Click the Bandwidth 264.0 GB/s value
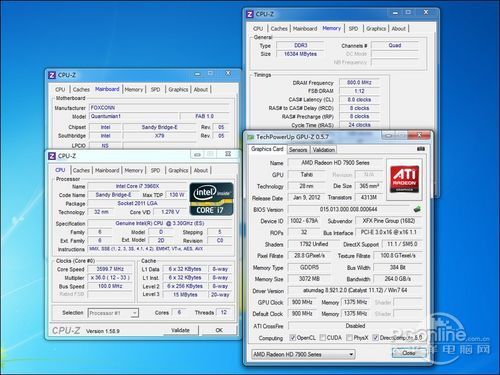 [x=398, y=279]
